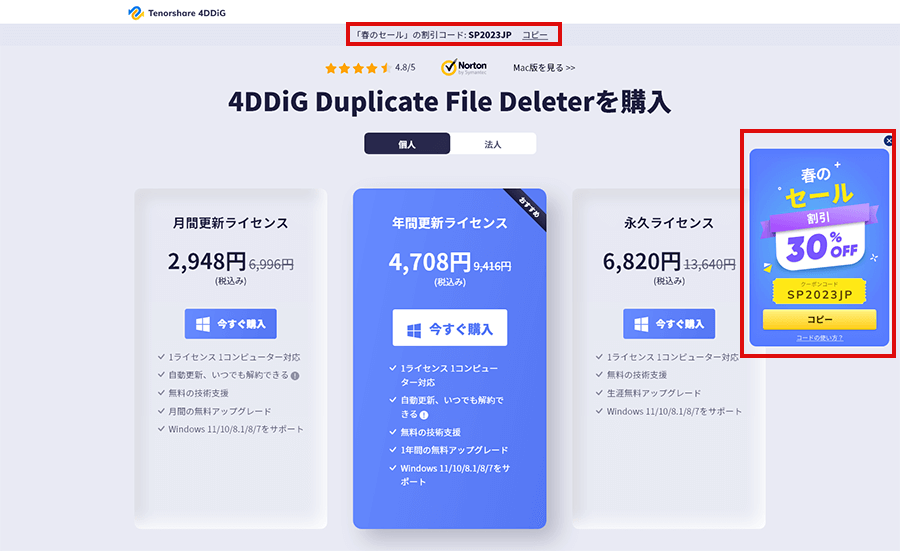Open コードの使い方 link in popup
The width and height of the screenshot is (900, 551).
pos(820,338)
